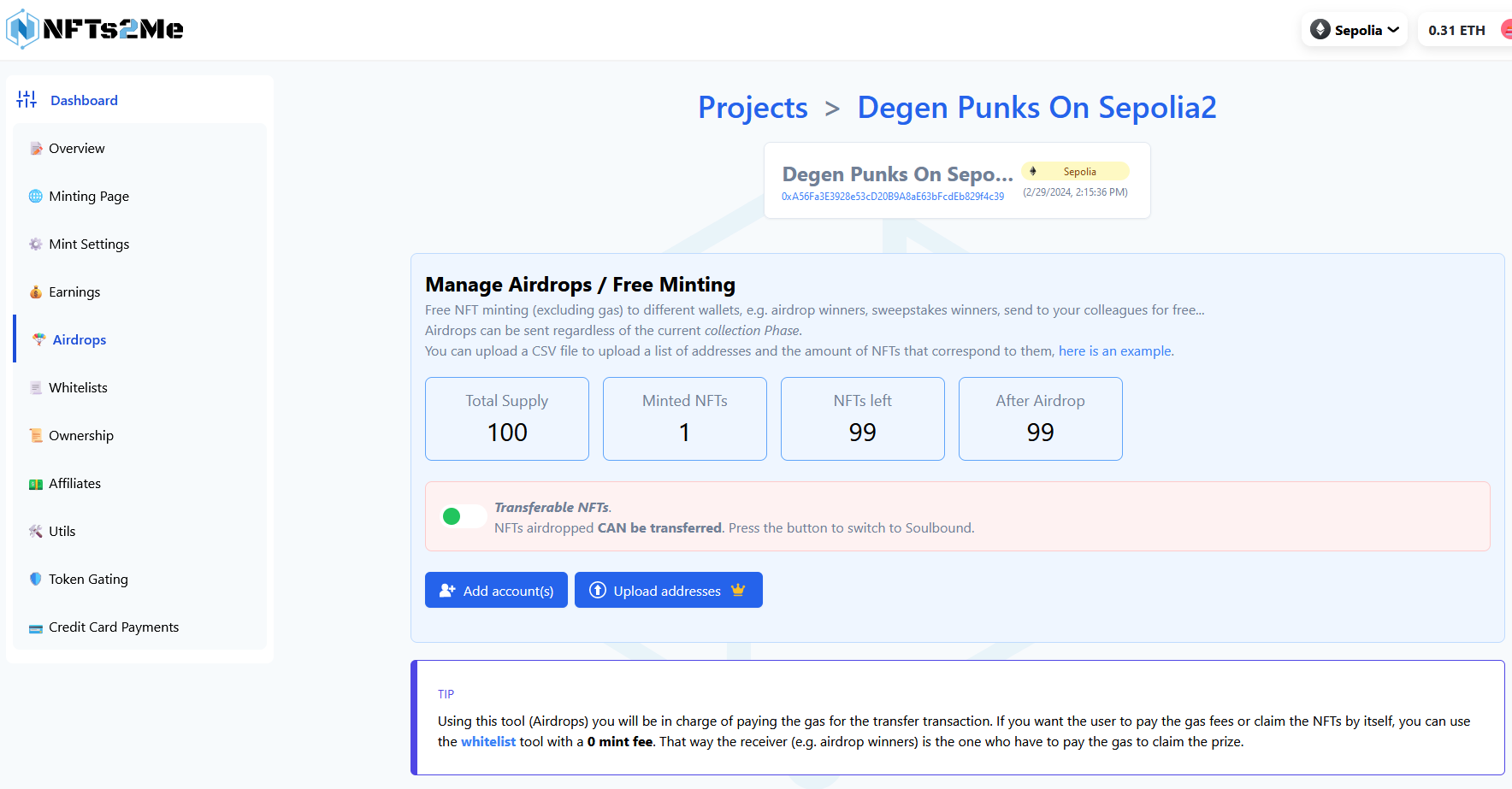Click the Credit Card Payments icon
This screenshot has width=1512, height=789.
[x=36, y=628]
